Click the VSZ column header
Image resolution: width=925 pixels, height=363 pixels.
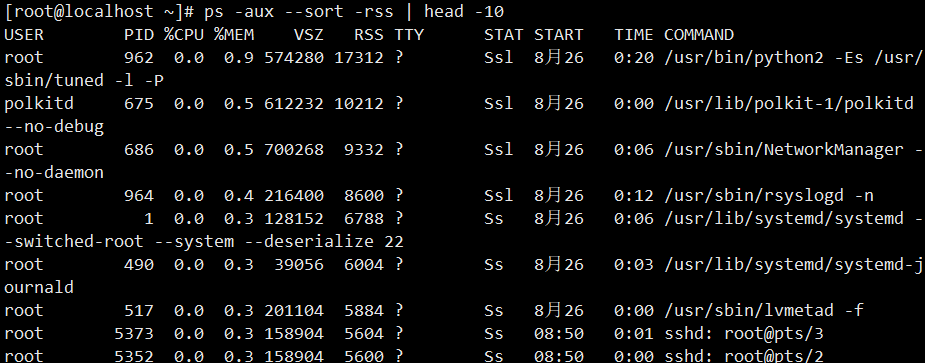pos(309,35)
